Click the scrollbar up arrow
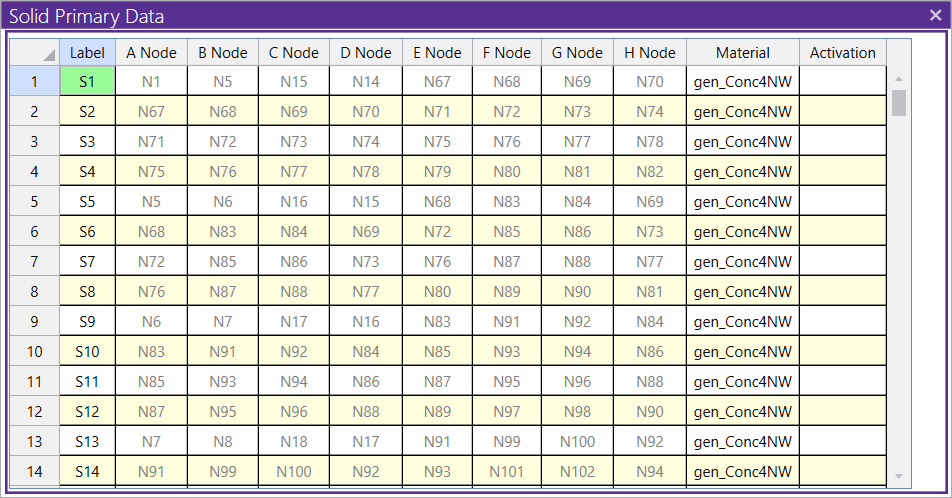The image size is (952, 498). pyautogui.click(x=898, y=79)
